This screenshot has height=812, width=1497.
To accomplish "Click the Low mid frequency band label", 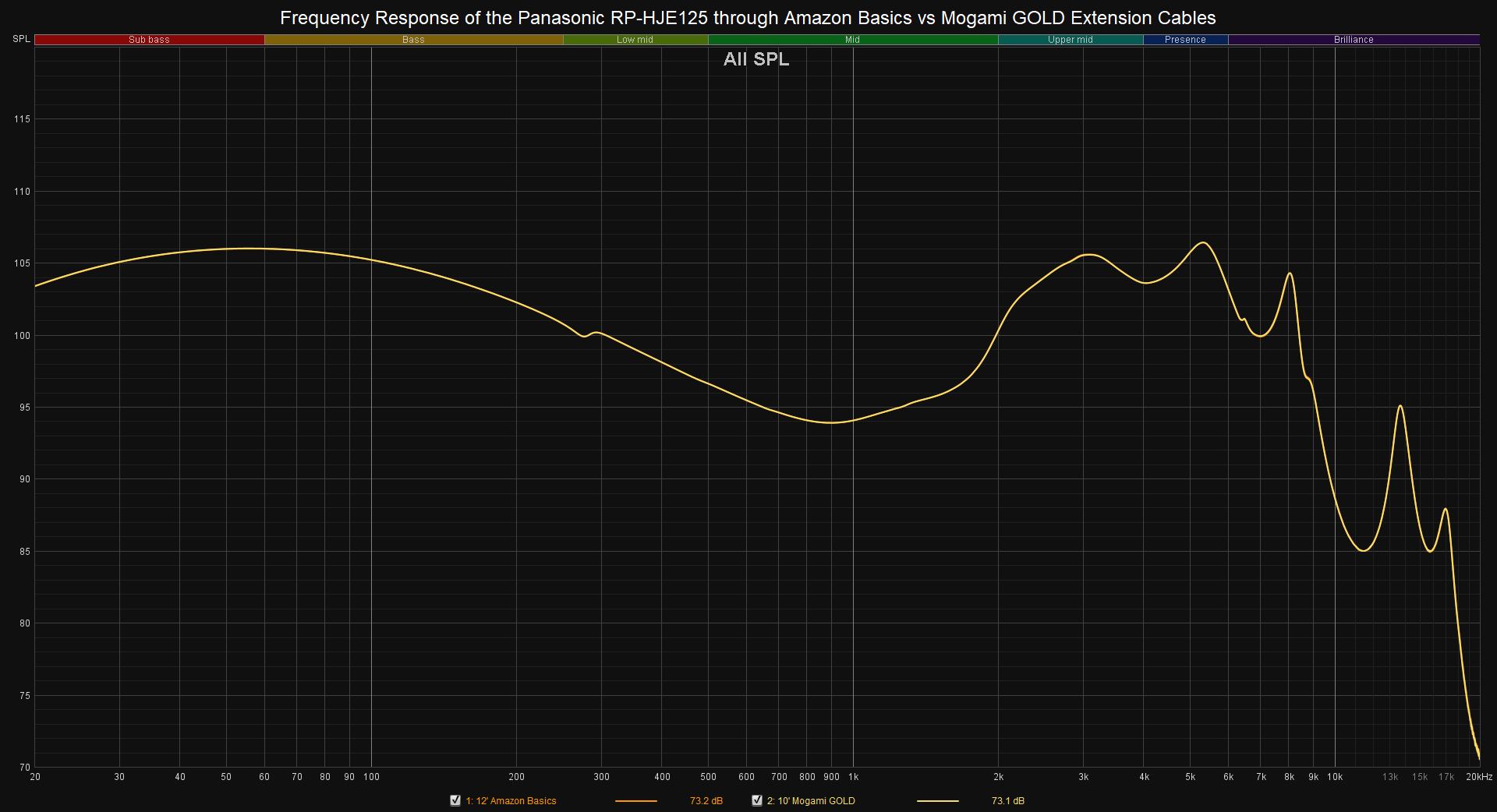I will tap(635, 40).
